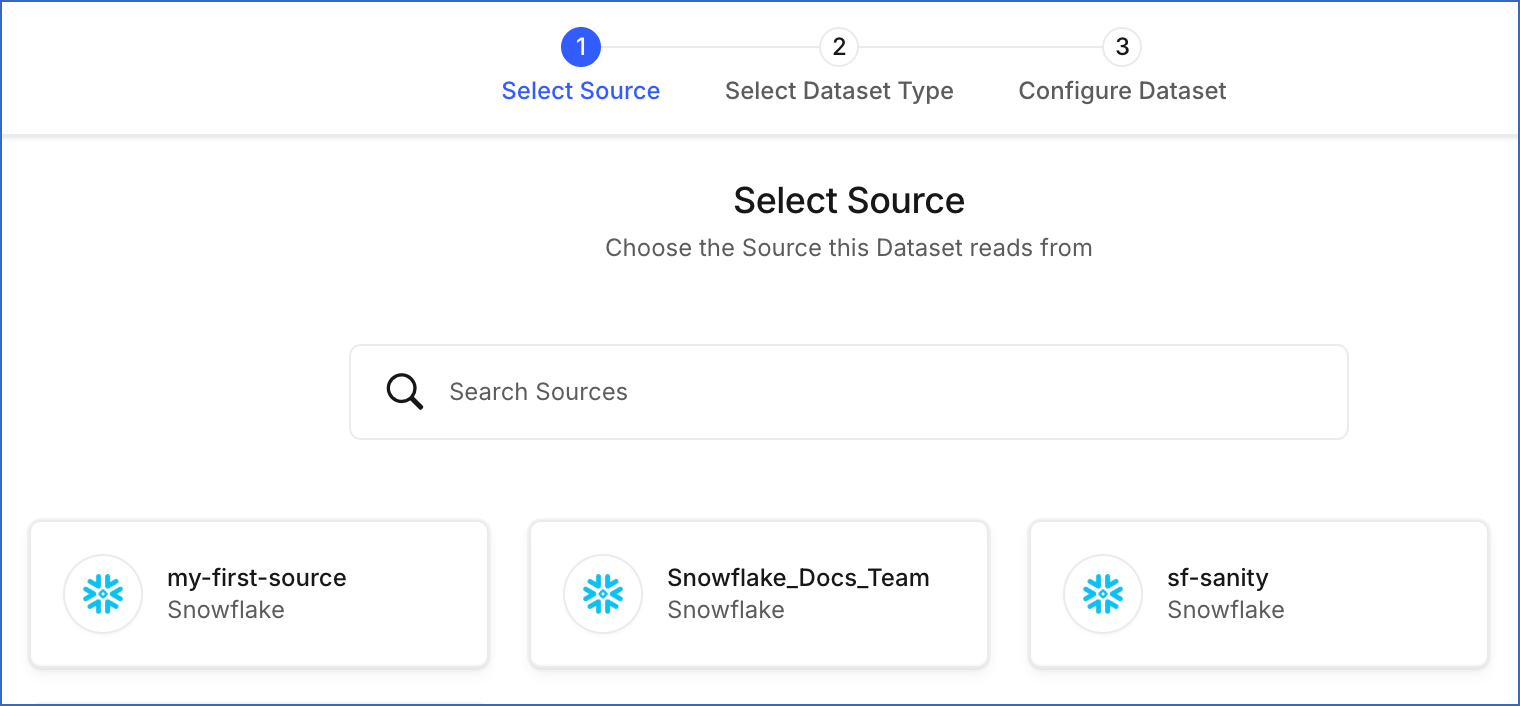Screen dimensions: 1520x706
Task: Click 'Snowflake' subtitle under sf-sanity
Action: pyautogui.click(x=1226, y=610)
